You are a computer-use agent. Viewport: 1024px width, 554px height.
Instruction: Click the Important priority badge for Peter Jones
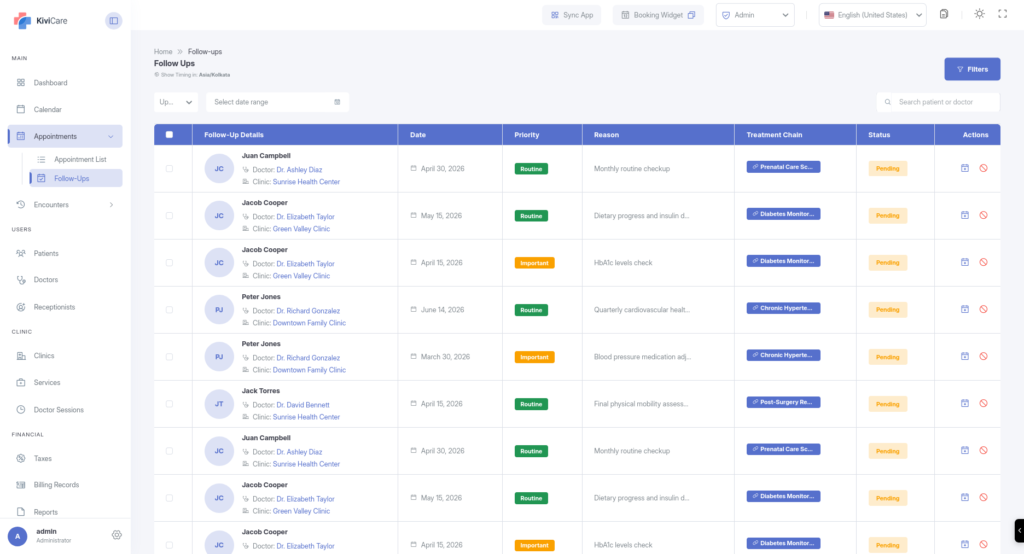[534, 357]
